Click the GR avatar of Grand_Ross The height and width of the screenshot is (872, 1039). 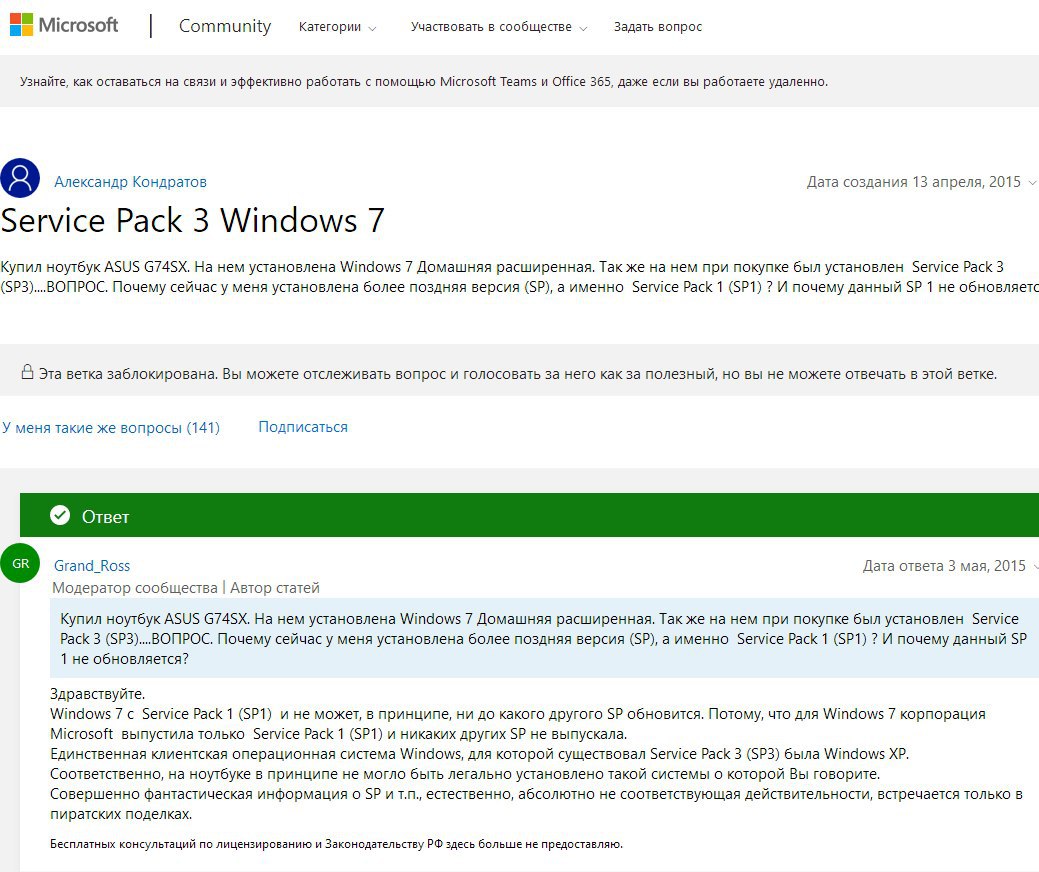(x=20, y=563)
